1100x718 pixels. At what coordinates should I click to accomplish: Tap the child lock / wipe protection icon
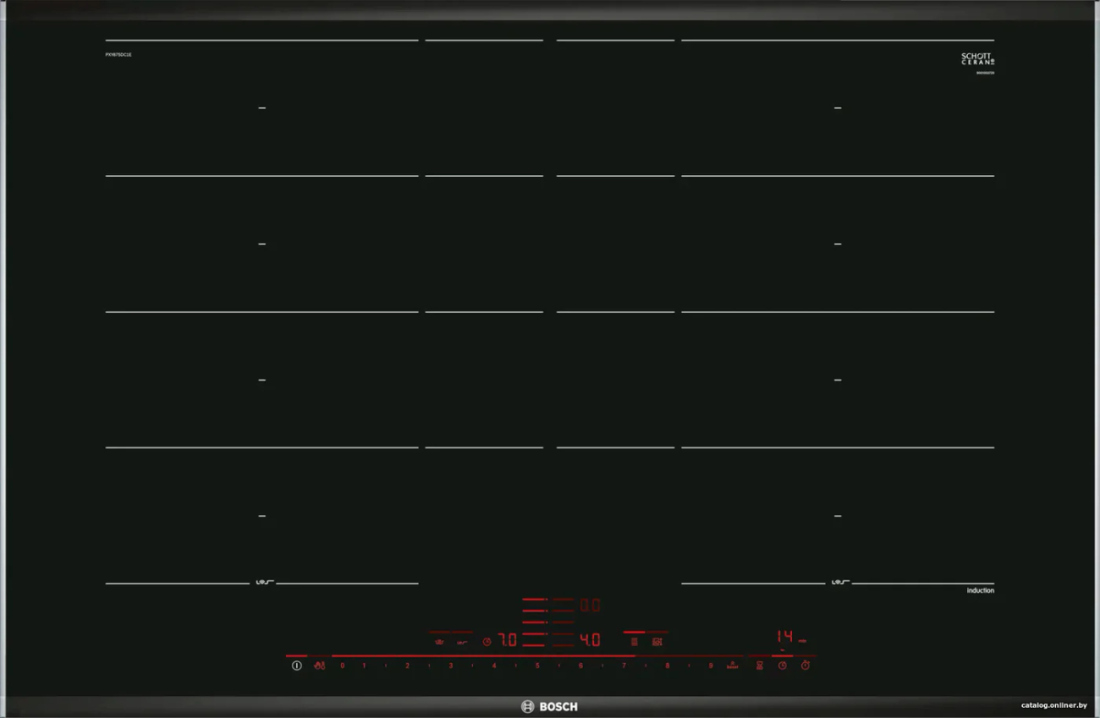[320, 665]
